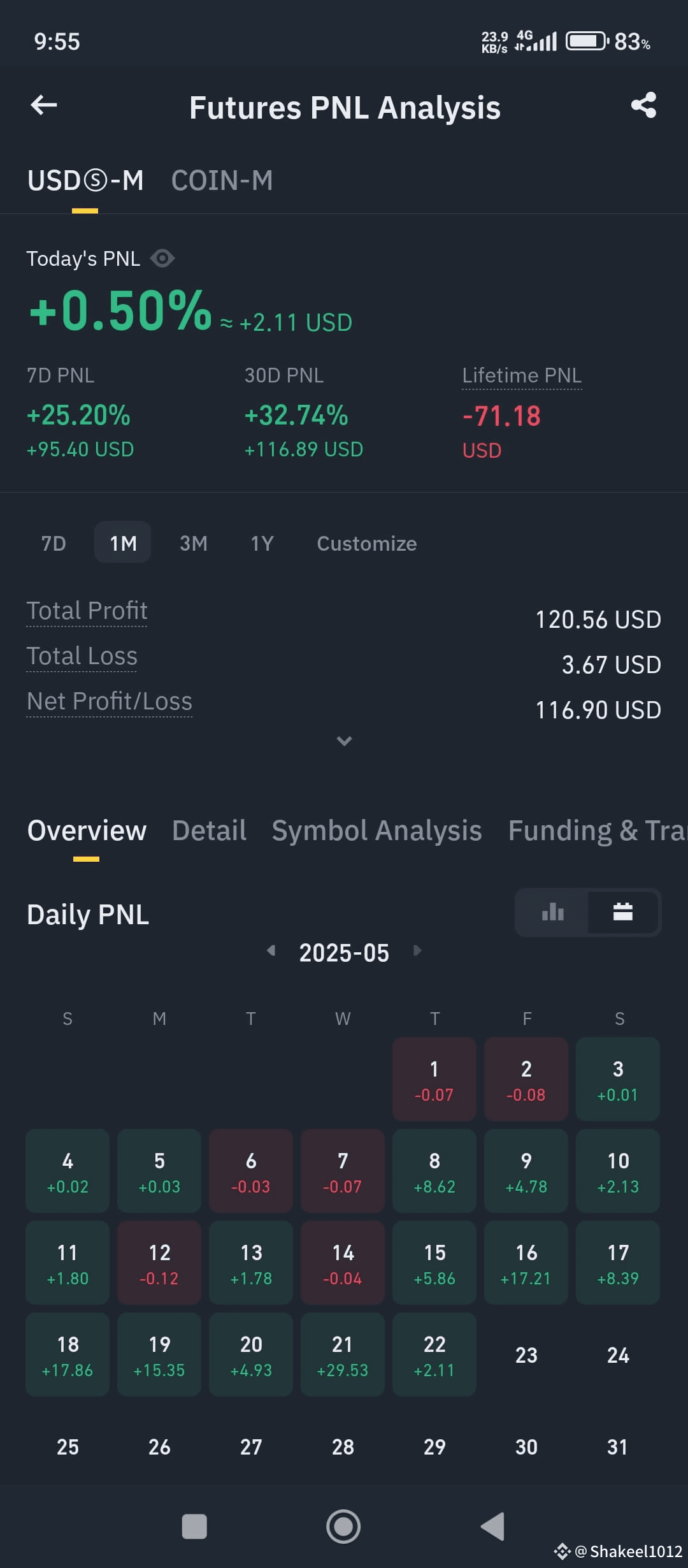Viewport: 688px width, 1568px height.
Task: Select the 3M time range
Action: (x=194, y=543)
